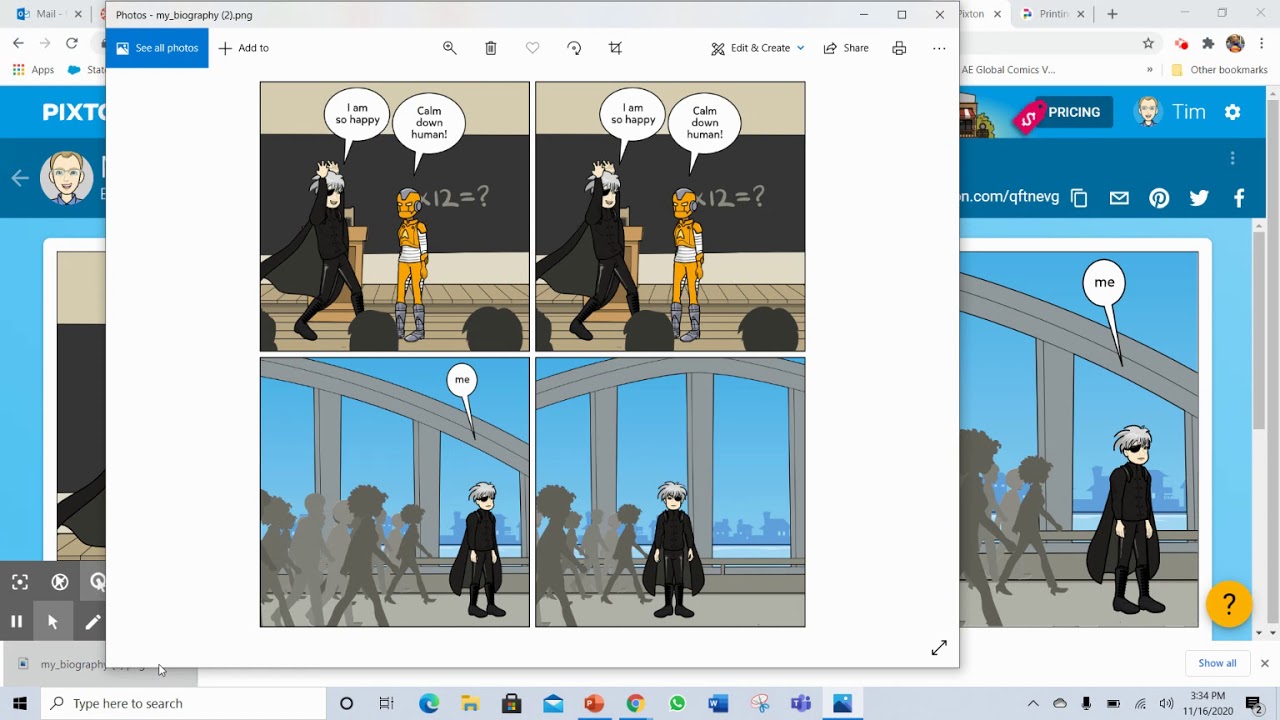
Task: Click the screen recorder pause button
Action: [x=16, y=622]
